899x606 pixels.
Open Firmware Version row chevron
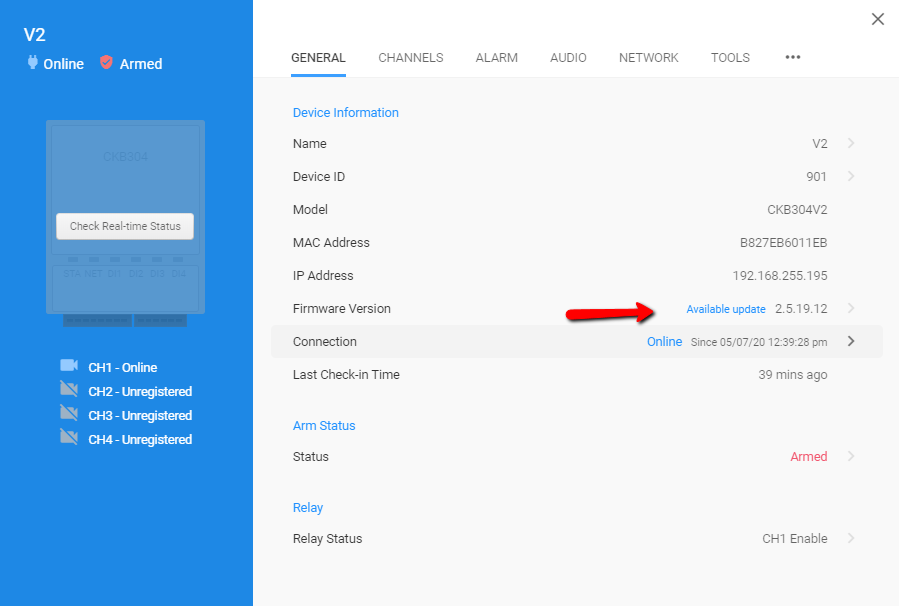coord(851,308)
